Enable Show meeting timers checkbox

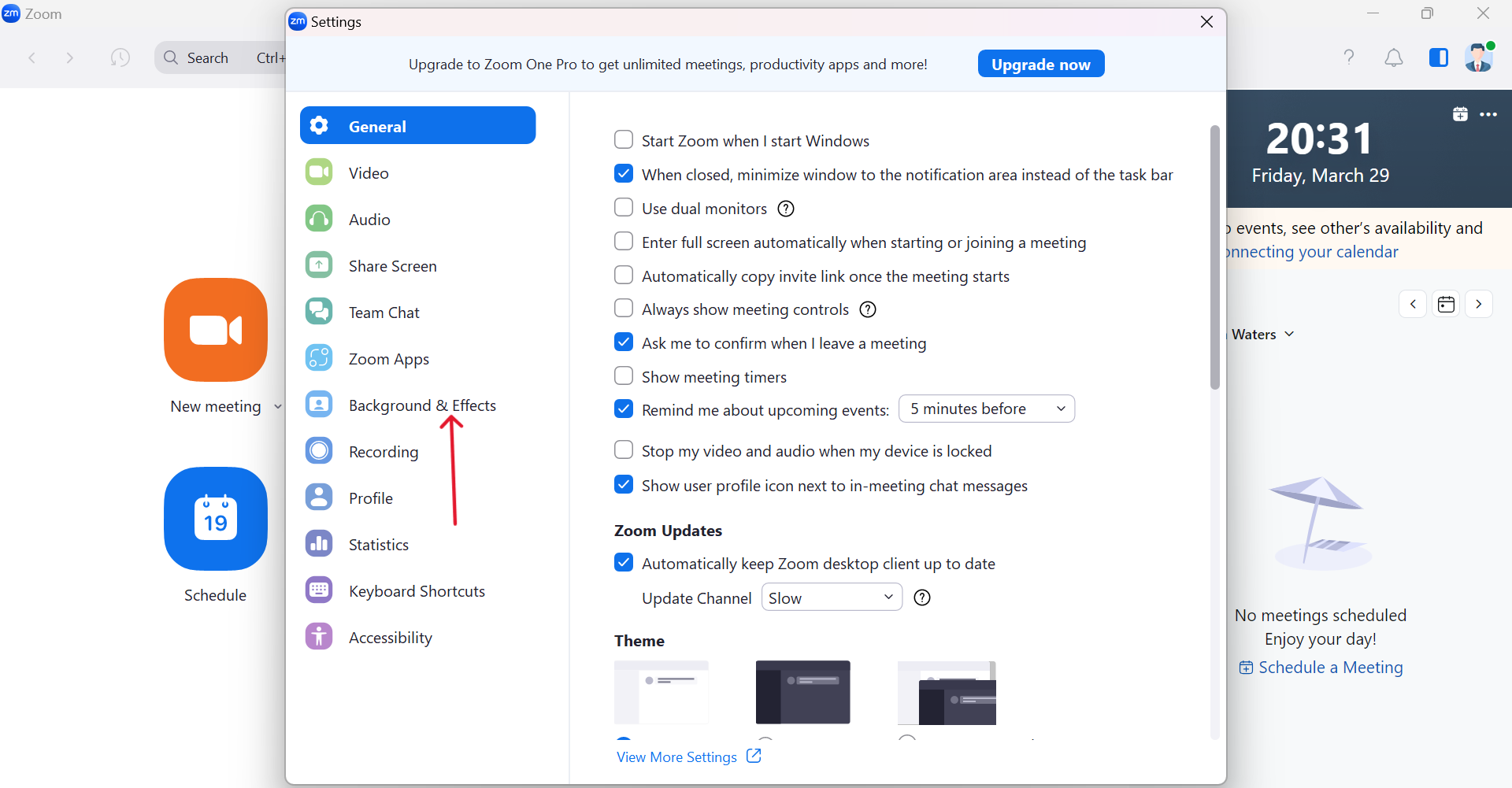pyautogui.click(x=624, y=376)
